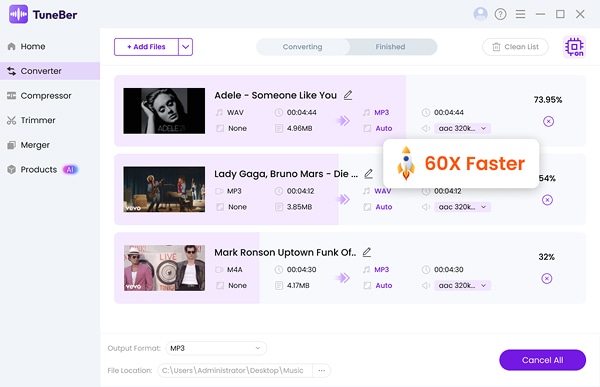Open aac 320k dropdown for Mark Ronson track

462,285
